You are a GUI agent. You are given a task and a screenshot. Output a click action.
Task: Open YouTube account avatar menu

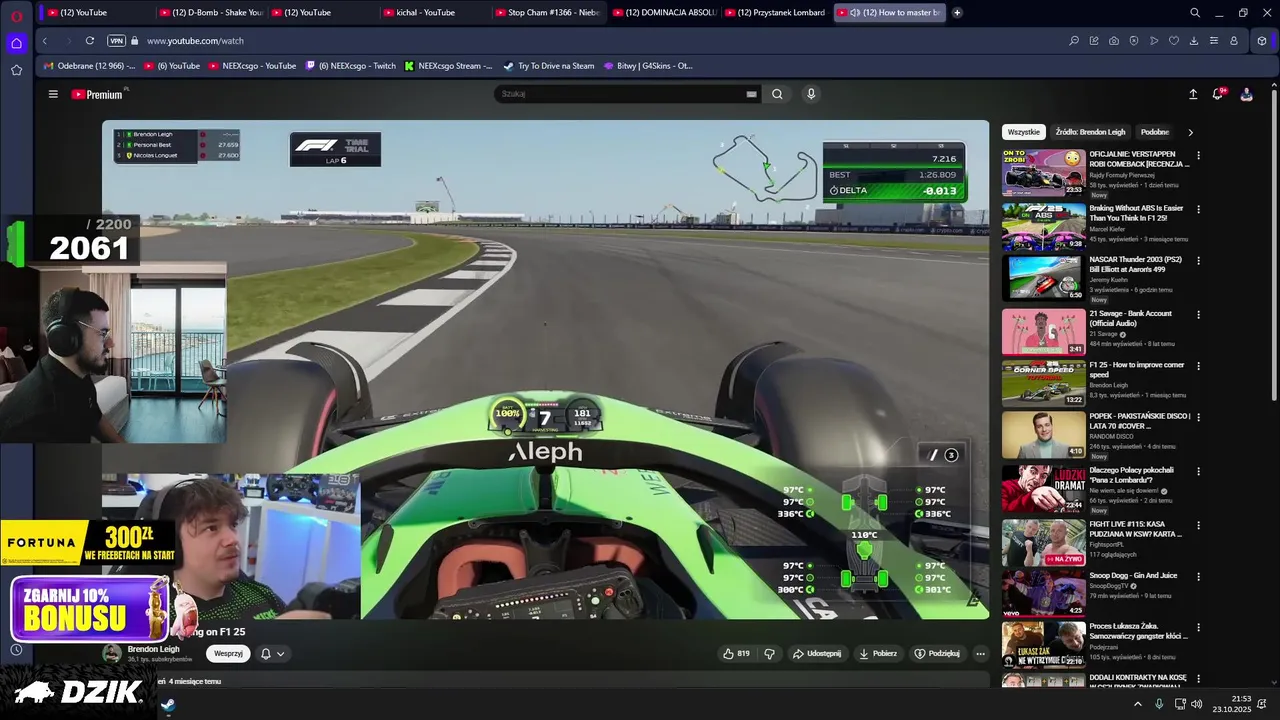[x=1246, y=94]
